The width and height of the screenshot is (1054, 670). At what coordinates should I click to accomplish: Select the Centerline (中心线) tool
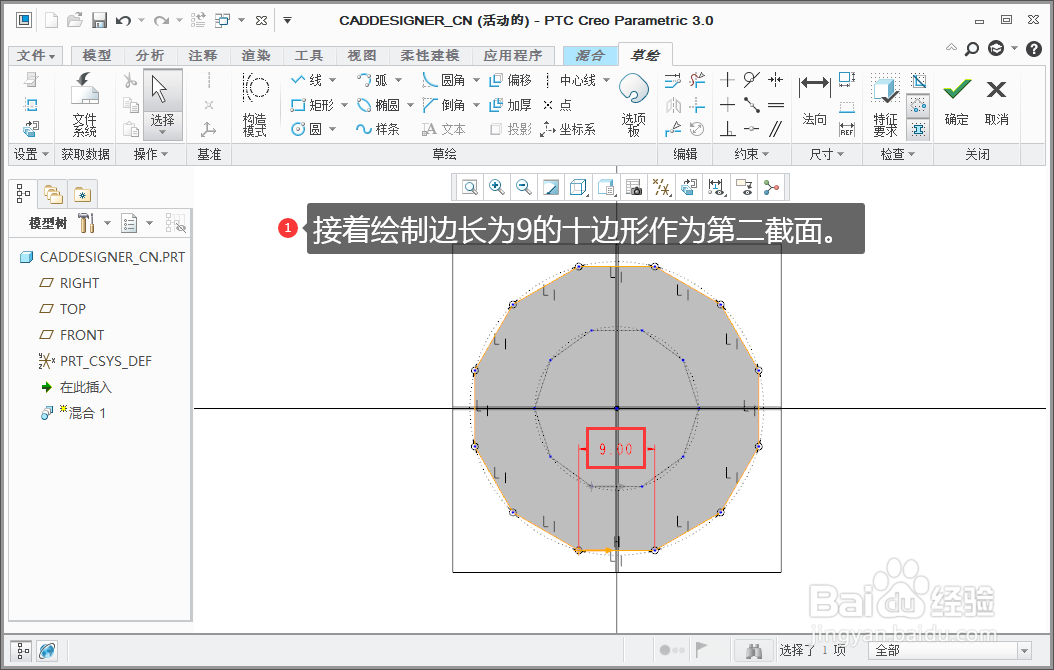[569, 80]
